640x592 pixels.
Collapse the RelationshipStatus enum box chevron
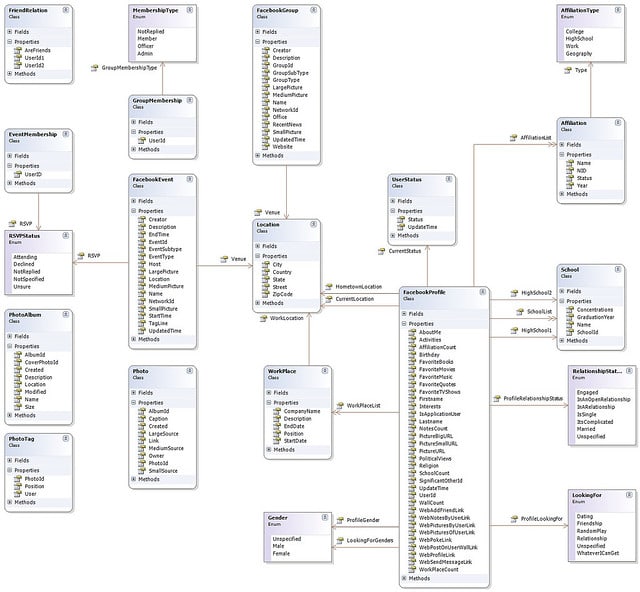tap(629, 371)
